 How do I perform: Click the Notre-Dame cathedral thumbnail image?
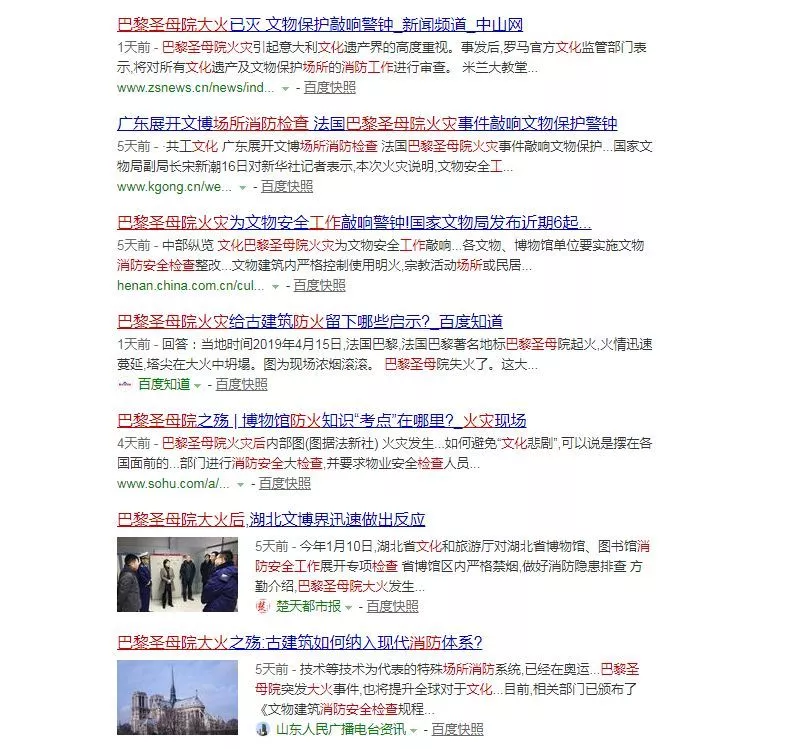tap(173, 698)
